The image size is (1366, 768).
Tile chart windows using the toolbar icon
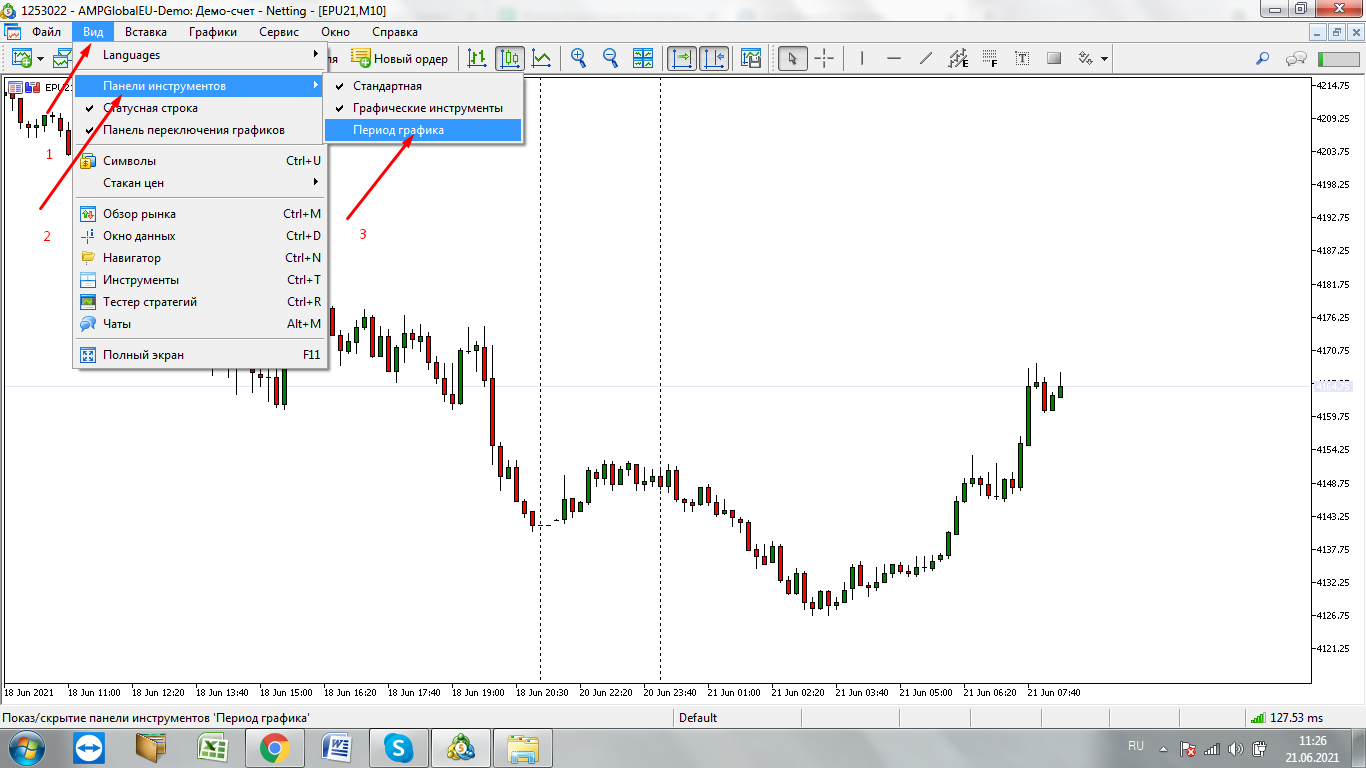click(643, 58)
